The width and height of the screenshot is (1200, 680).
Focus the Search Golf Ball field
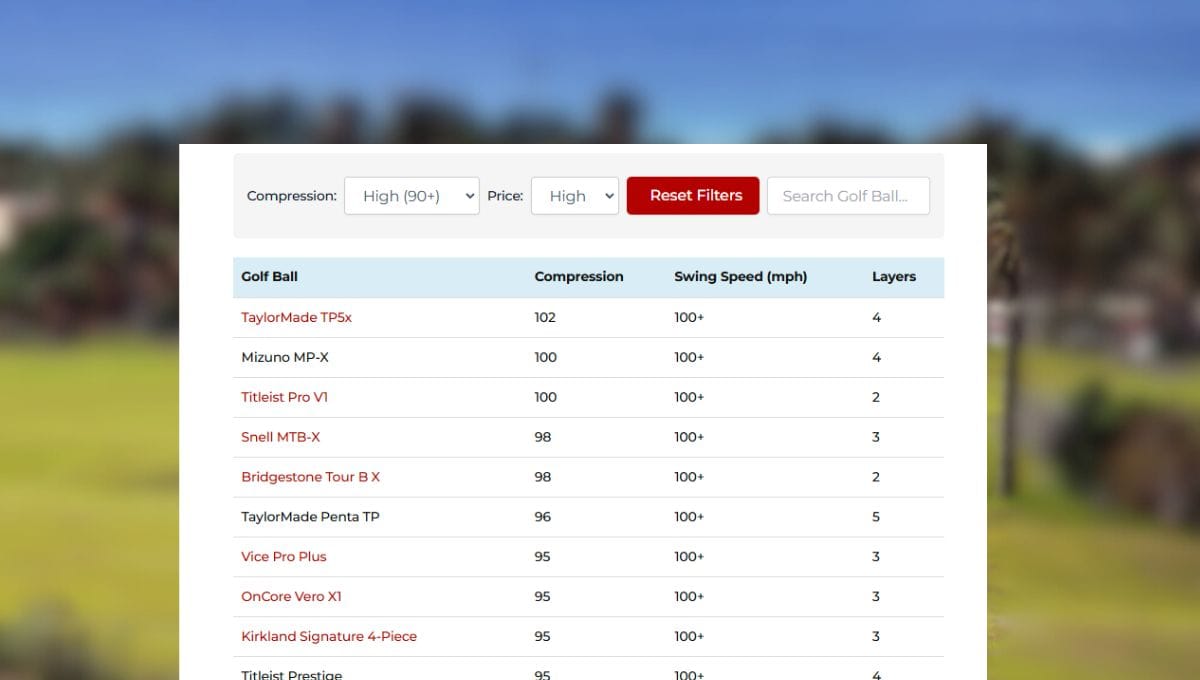pyautogui.click(x=847, y=196)
